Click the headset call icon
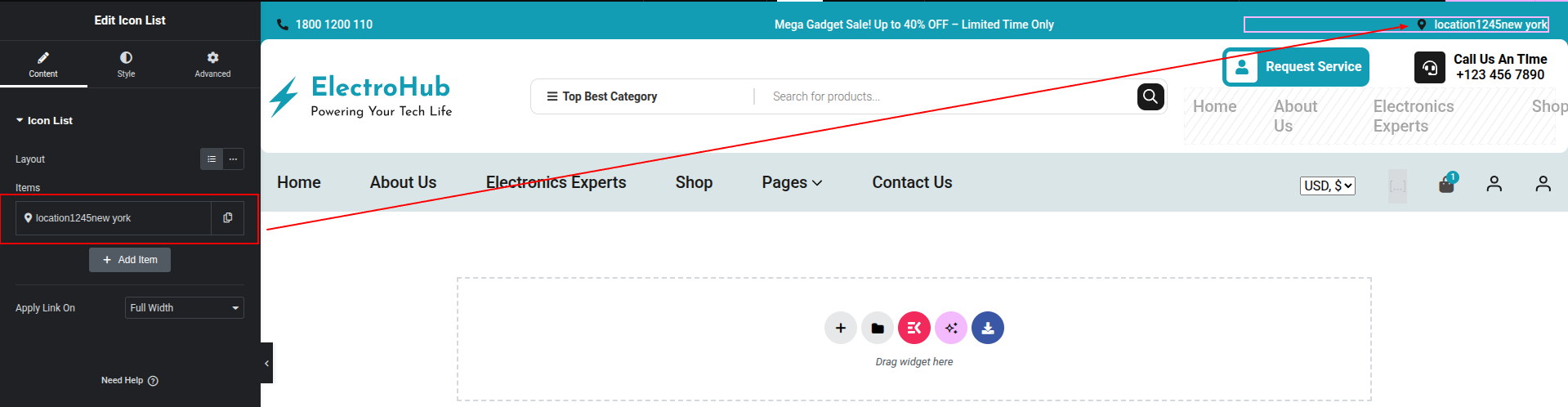Viewport: 1568px width, 407px height. tap(1429, 67)
